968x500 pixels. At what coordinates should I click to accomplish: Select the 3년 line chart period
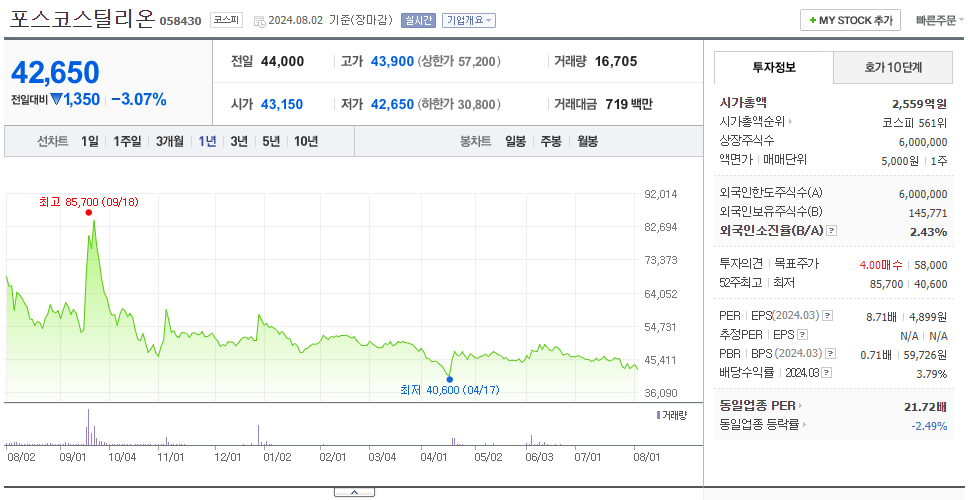pos(239,141)
